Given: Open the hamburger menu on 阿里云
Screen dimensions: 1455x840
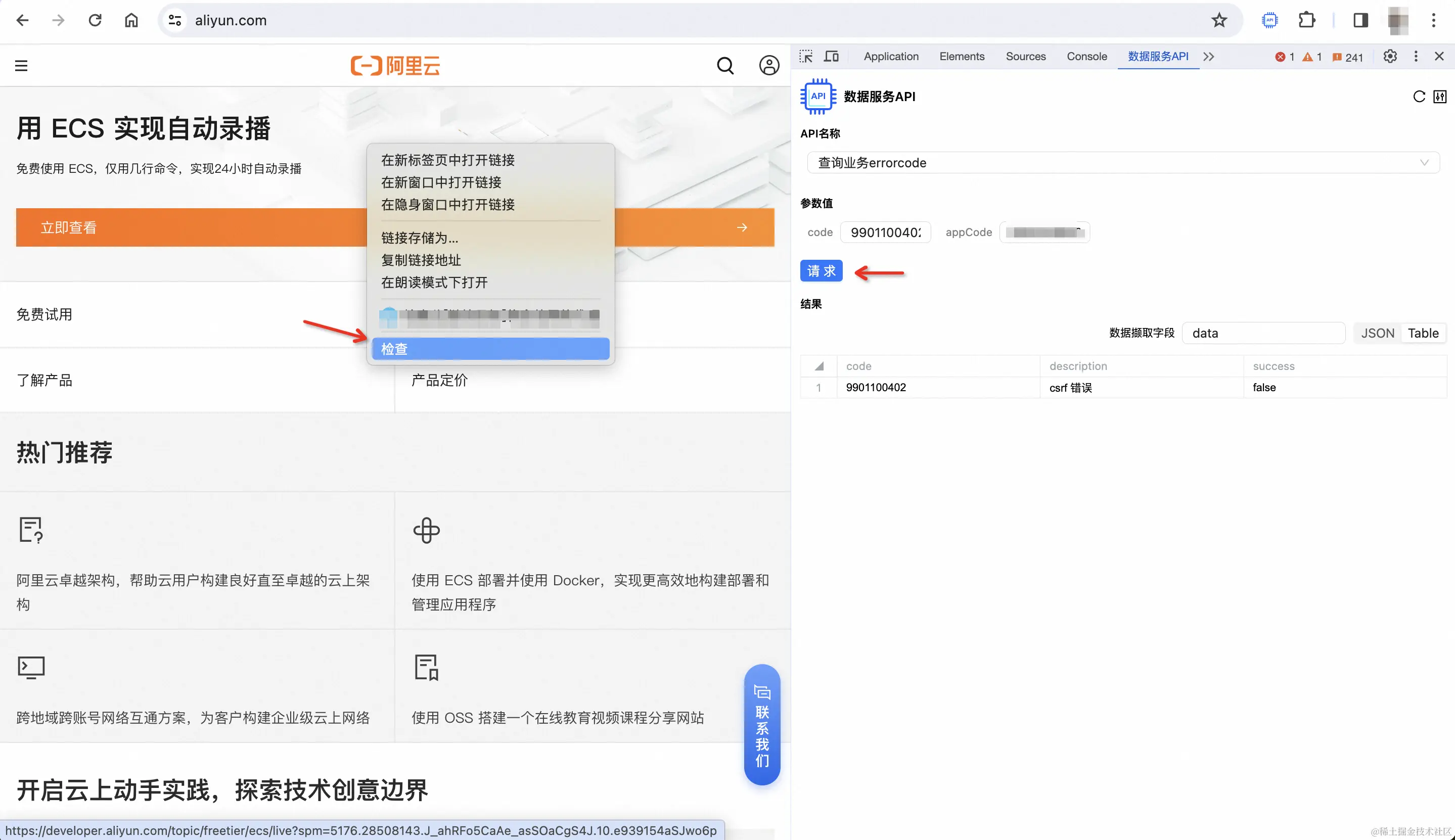Looking at the screenshot, I should point(21,66).
